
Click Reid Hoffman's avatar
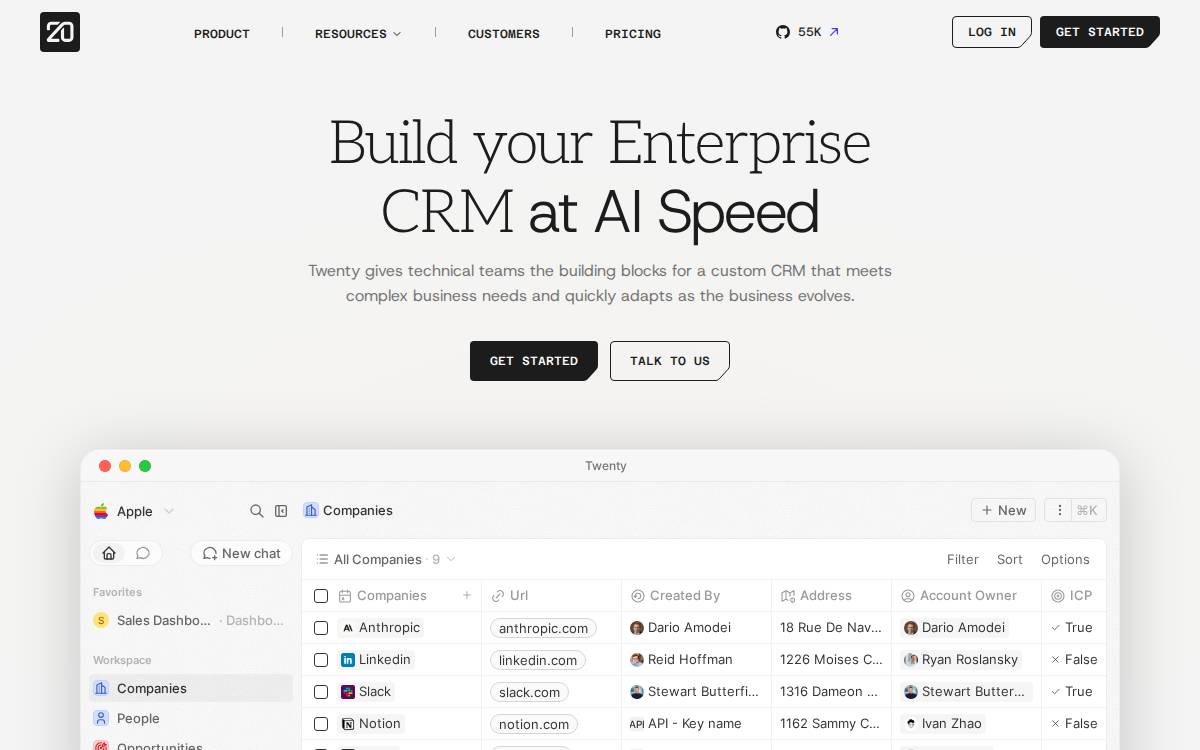click(637, 660)
